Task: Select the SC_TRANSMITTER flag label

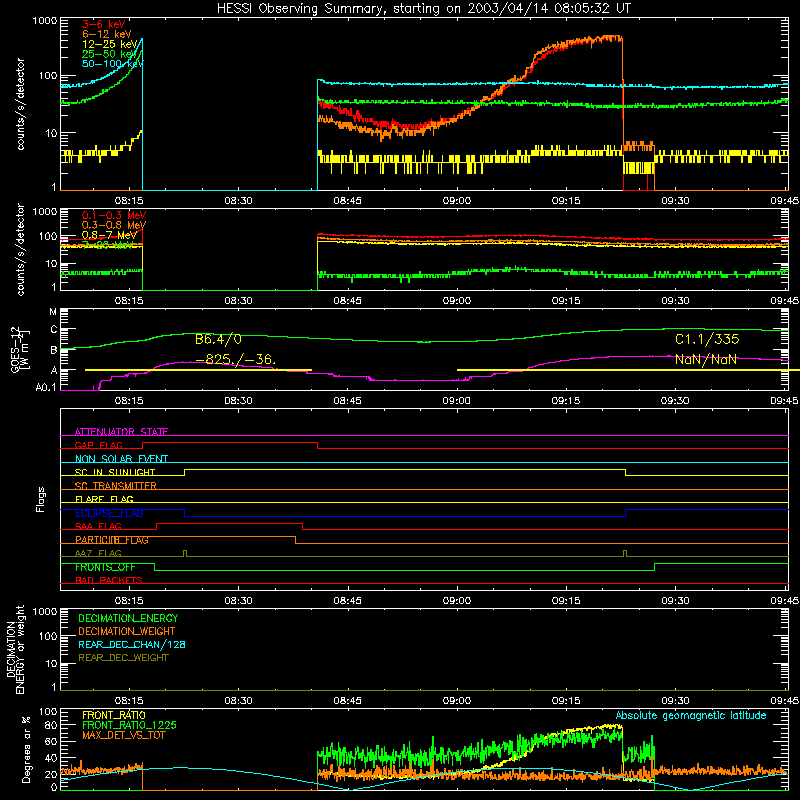Action: [116, 486]
